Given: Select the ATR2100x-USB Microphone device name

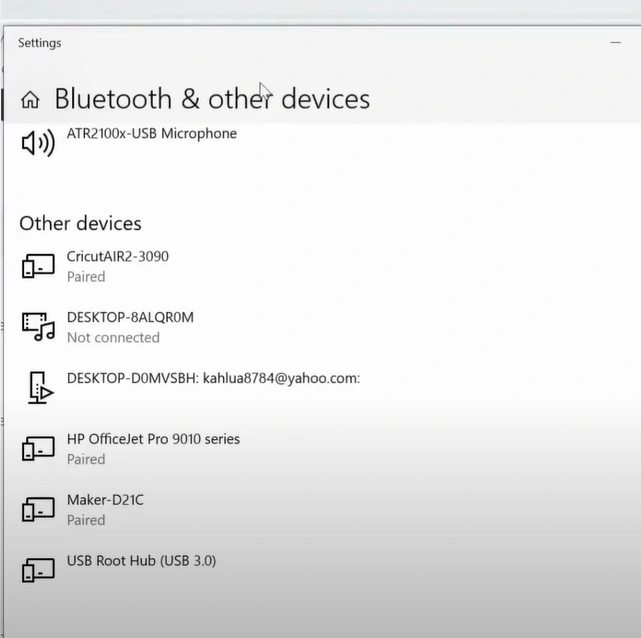Looking at the screenshot, I should (151, 133).
